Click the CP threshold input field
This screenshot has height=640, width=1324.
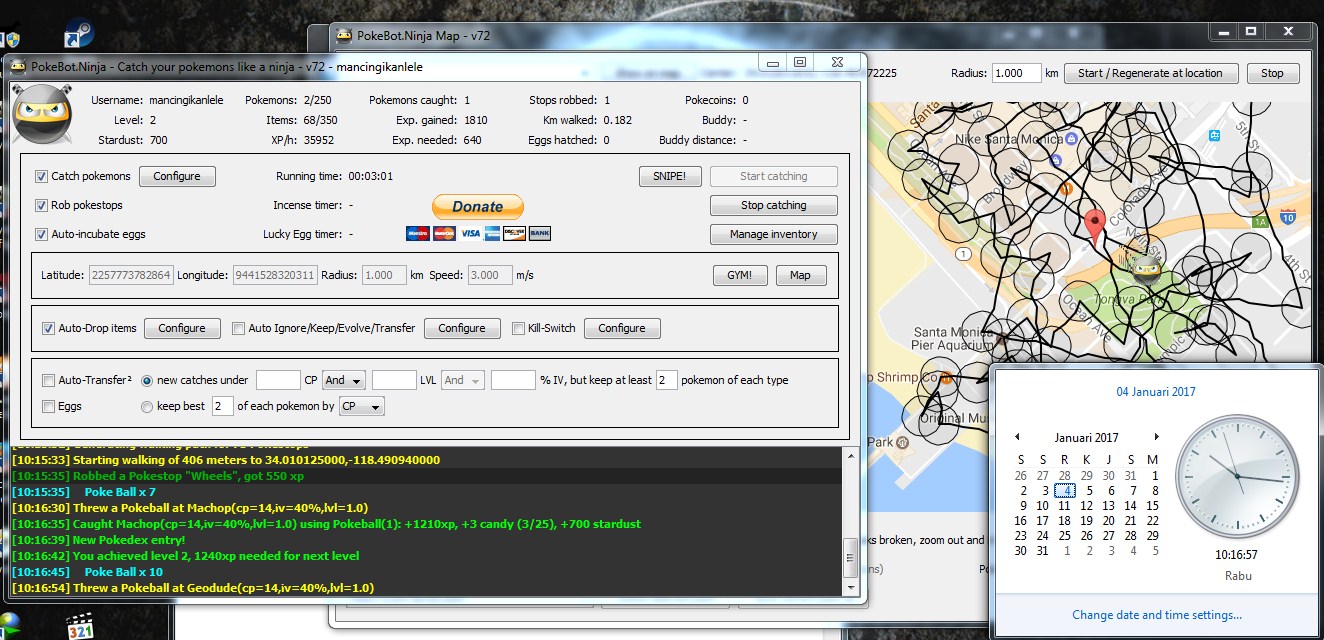pyautogui.click(x=279, y=380)
